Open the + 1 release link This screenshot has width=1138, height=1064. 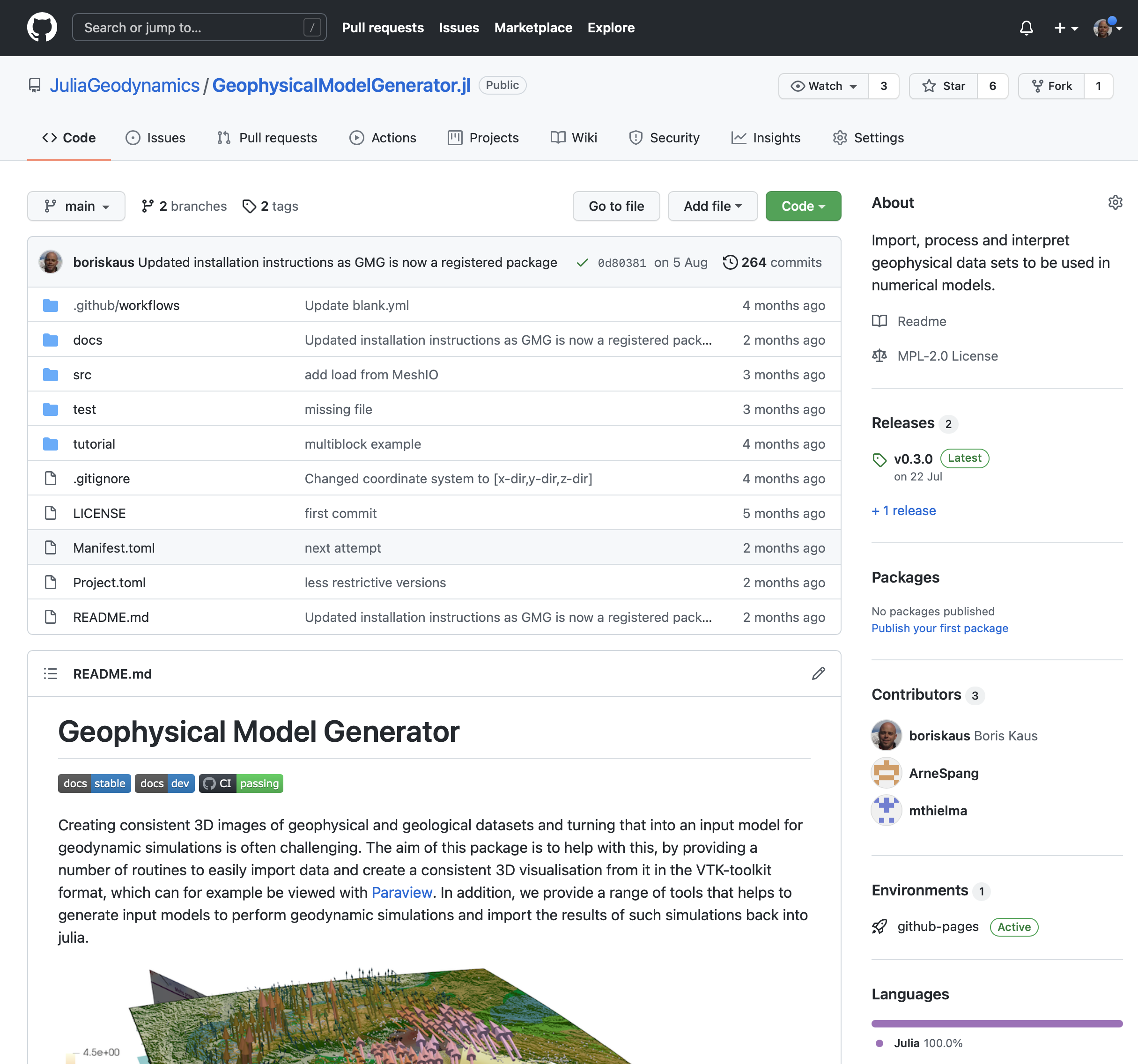pos(903,510)
